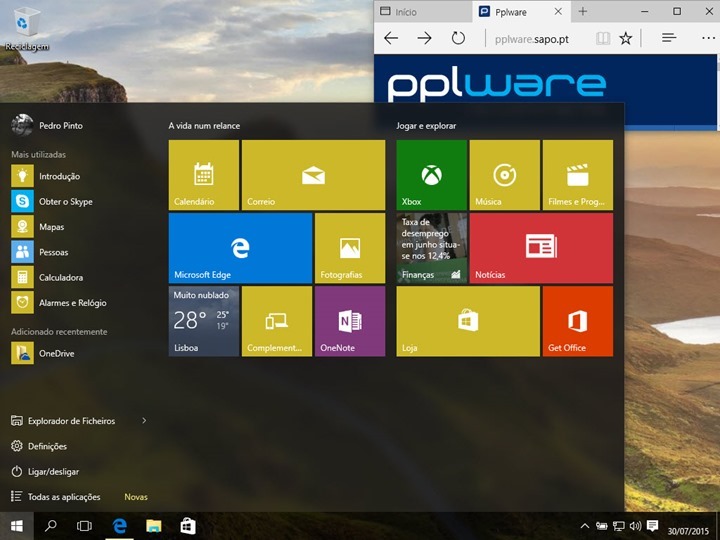Open the Store icon on taskbar

click(188, 526)
